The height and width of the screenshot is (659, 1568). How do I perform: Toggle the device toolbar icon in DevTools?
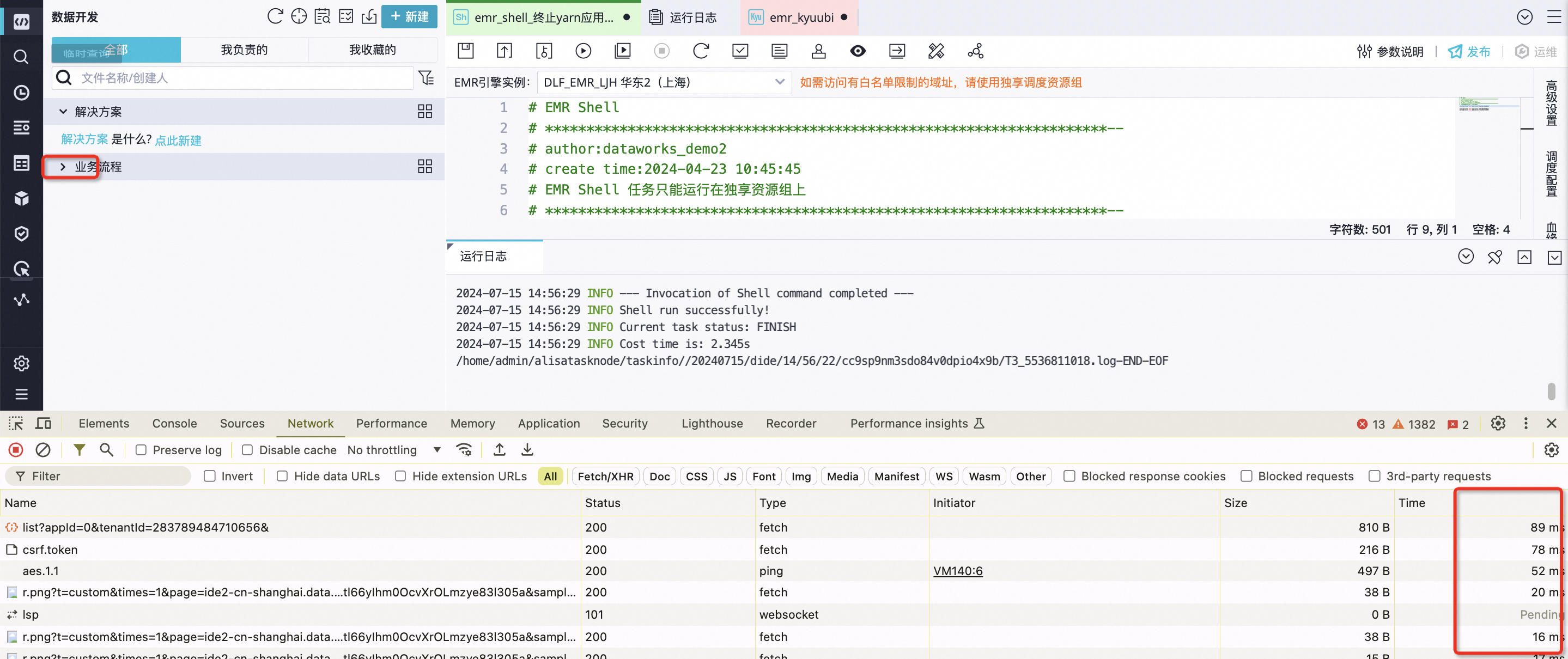43,424
